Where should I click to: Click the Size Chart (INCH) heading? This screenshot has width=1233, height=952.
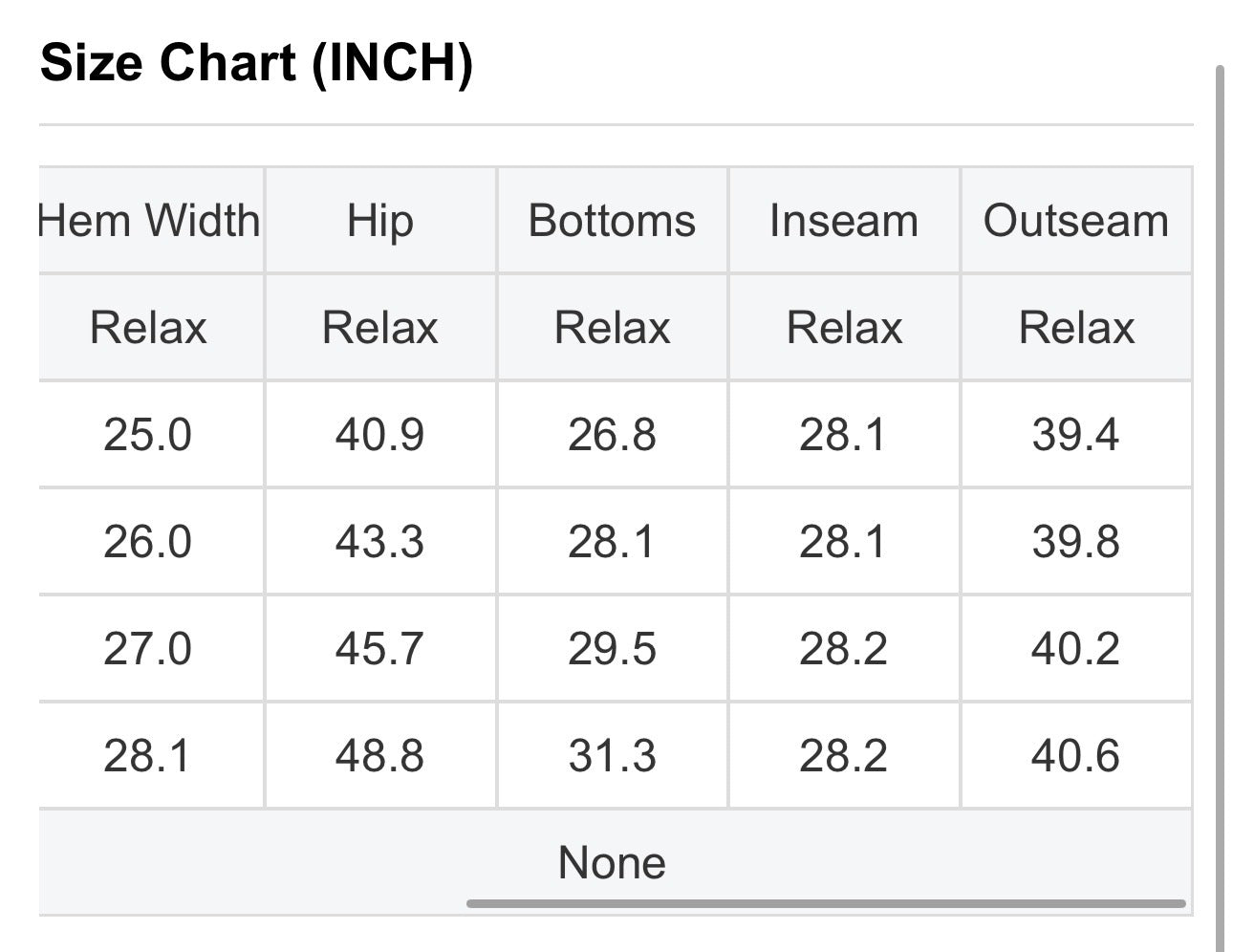click(x=256, y=63)
